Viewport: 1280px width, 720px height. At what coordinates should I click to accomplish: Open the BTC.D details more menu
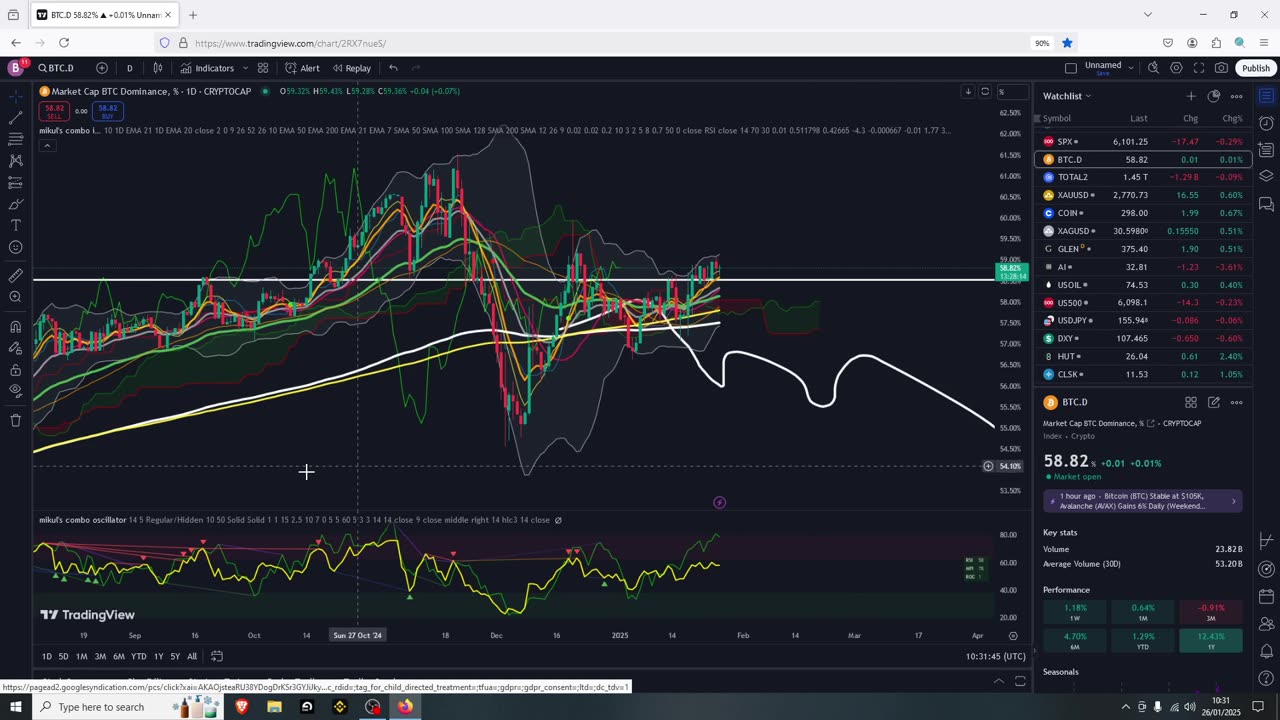1237,402
